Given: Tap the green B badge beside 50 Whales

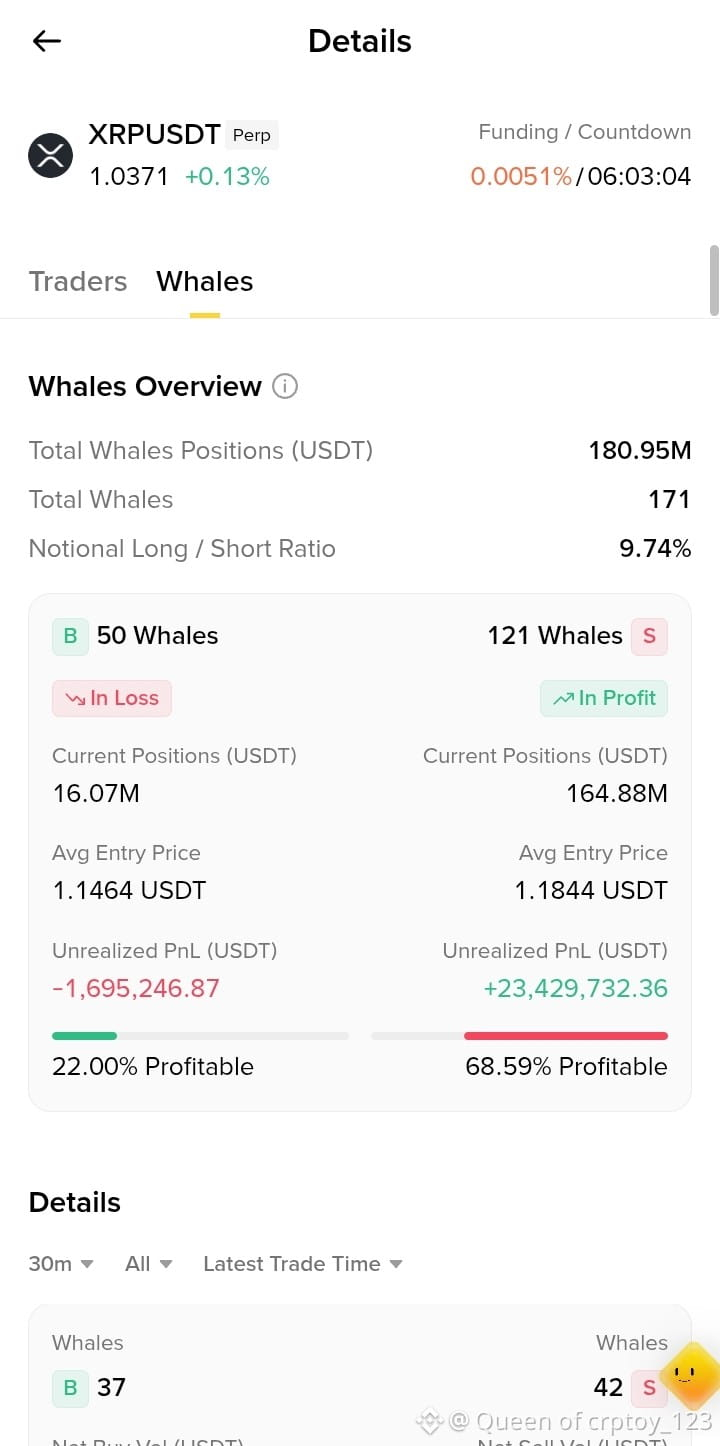Looking at the screenshot, I should (70, 636).
